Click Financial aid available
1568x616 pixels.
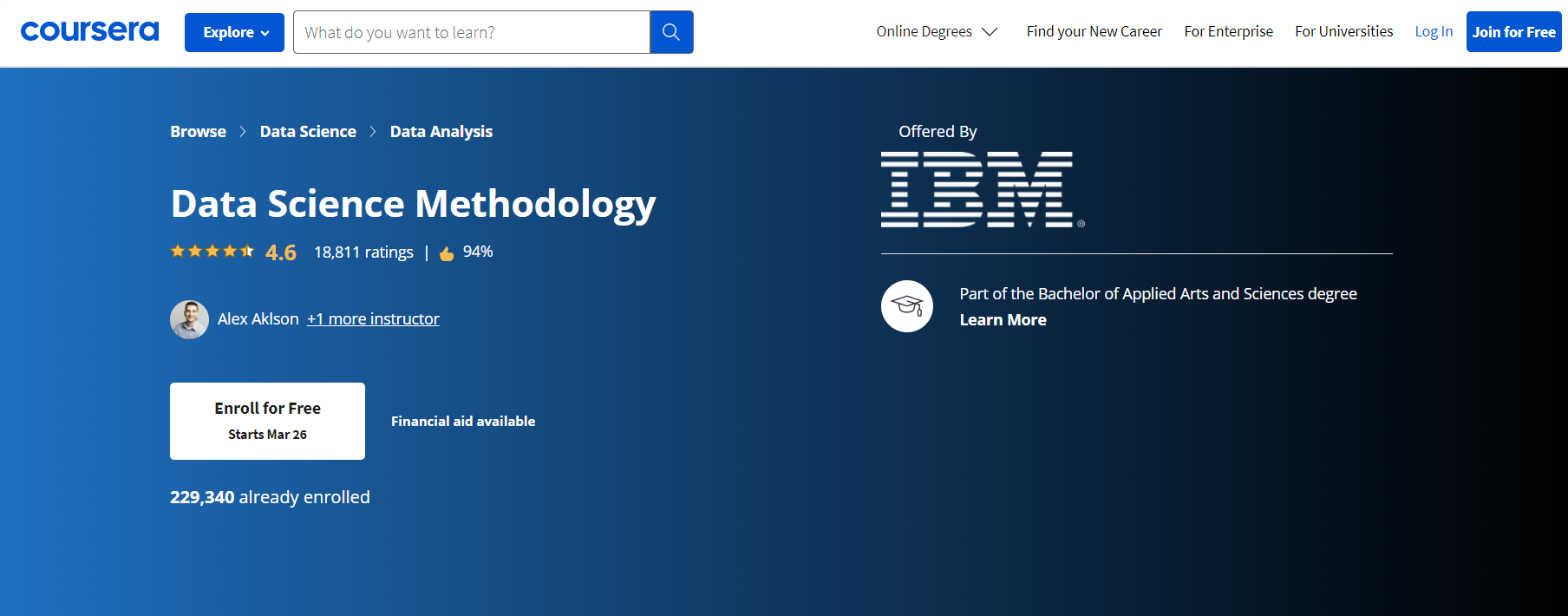463,422
